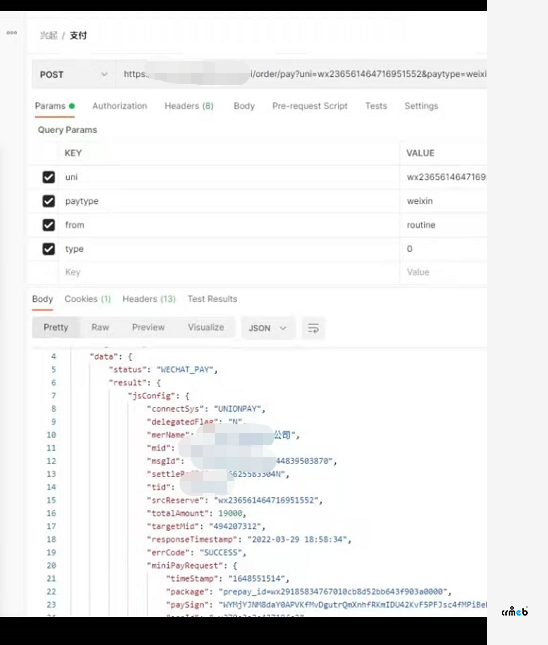The width and height of the screenshot is (548, 645).
Task: Expand the JSON format dropdown
Action: pyautogui.click(x=268, y=328)
